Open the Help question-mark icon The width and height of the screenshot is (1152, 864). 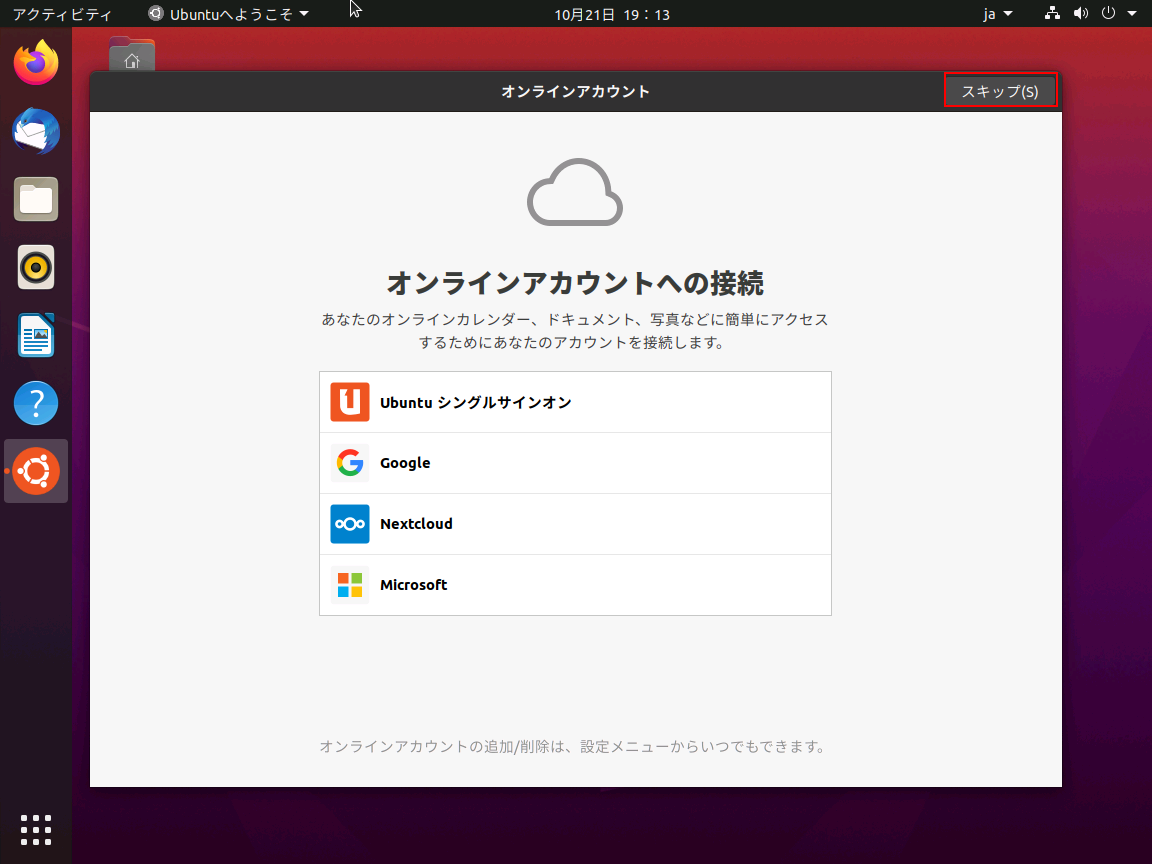[x=36, y=403]
